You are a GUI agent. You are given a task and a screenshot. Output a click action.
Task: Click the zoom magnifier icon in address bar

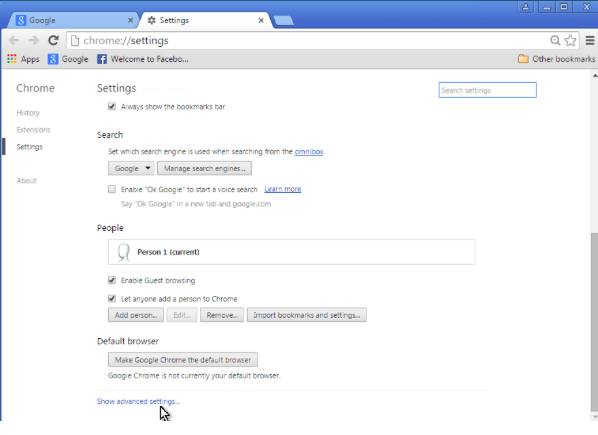coord(555,40)
